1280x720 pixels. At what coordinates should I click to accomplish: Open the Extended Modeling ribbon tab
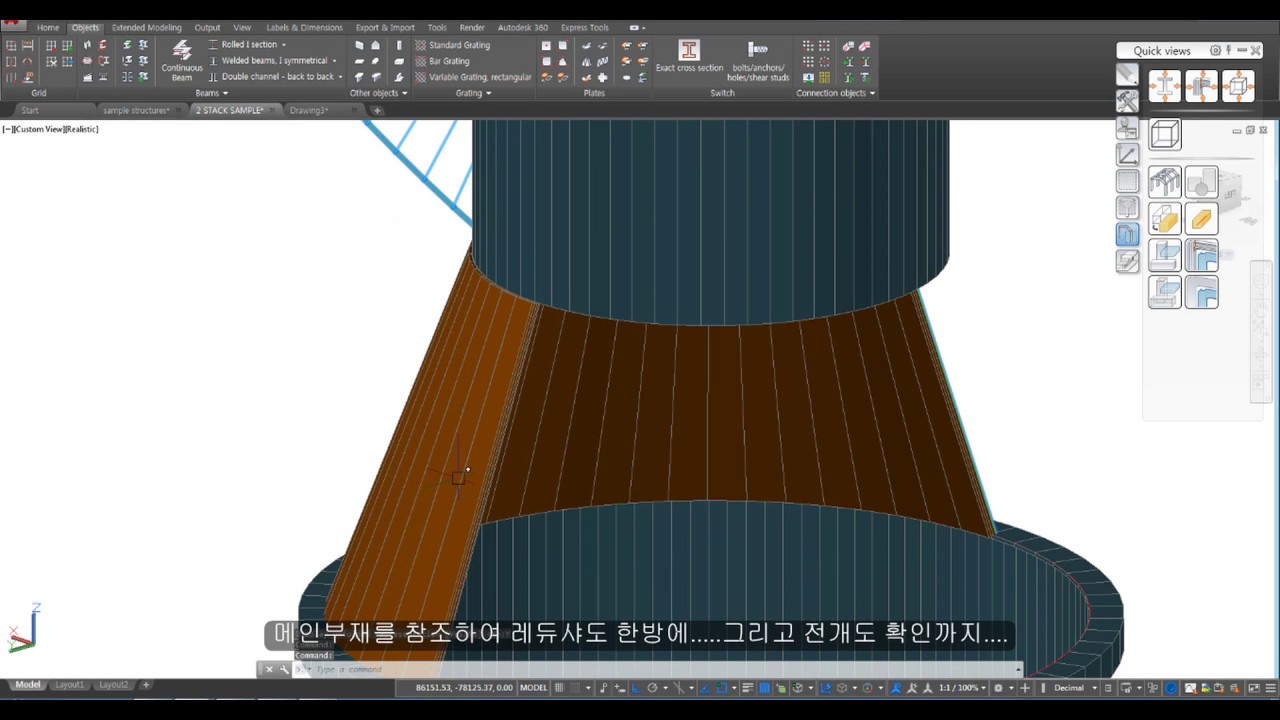[x=147, y=28]
